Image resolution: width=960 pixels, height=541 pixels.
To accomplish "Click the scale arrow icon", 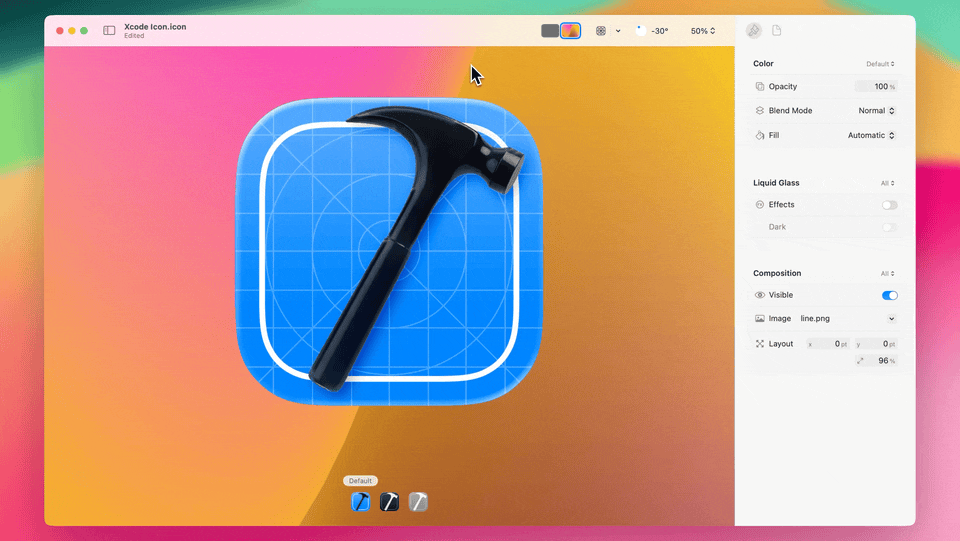I will click(860, 361).
